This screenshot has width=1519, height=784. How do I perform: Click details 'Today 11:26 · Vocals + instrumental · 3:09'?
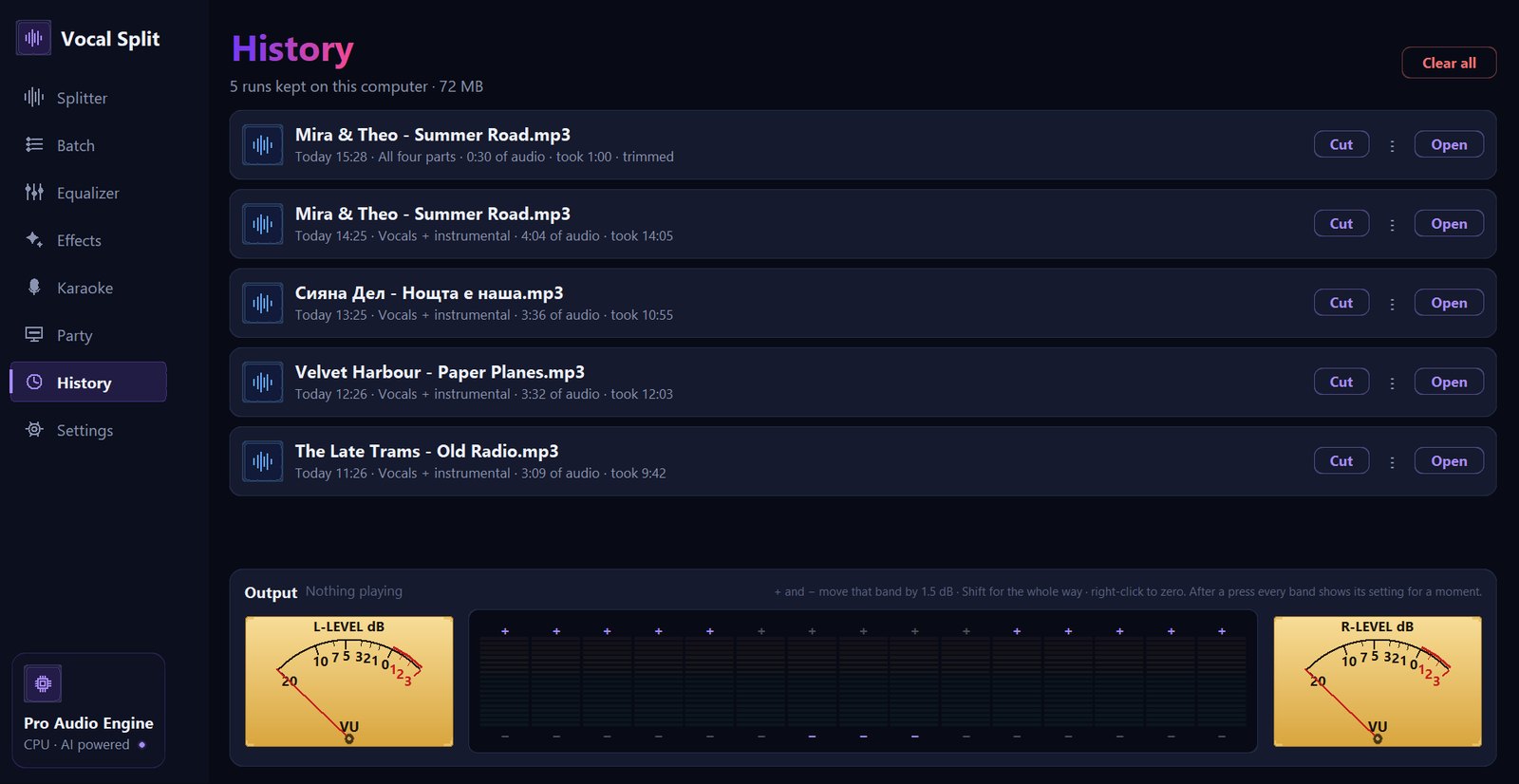[x=480, y=473]
